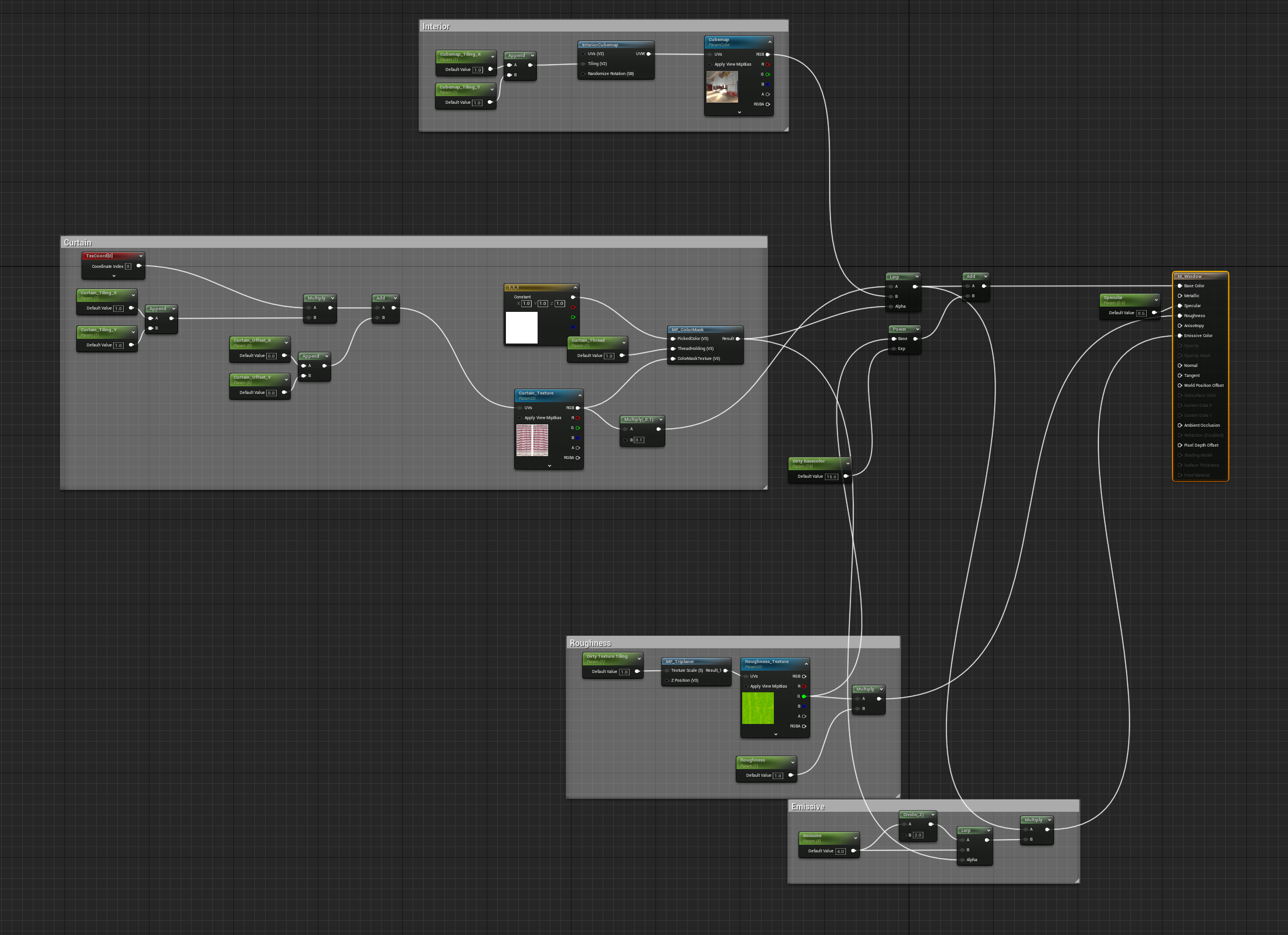The height and width of the screenshot is (935, 1288).
Task: Click the Divide node's B value field
Action: [917, 835]
